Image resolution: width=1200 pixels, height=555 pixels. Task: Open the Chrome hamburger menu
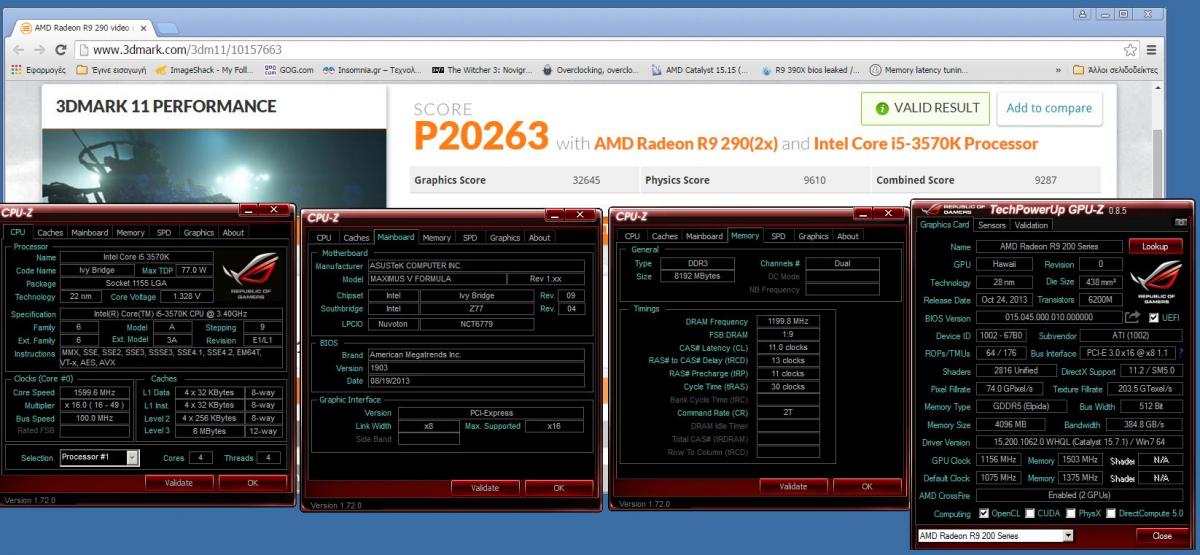tap(1151, 49)
